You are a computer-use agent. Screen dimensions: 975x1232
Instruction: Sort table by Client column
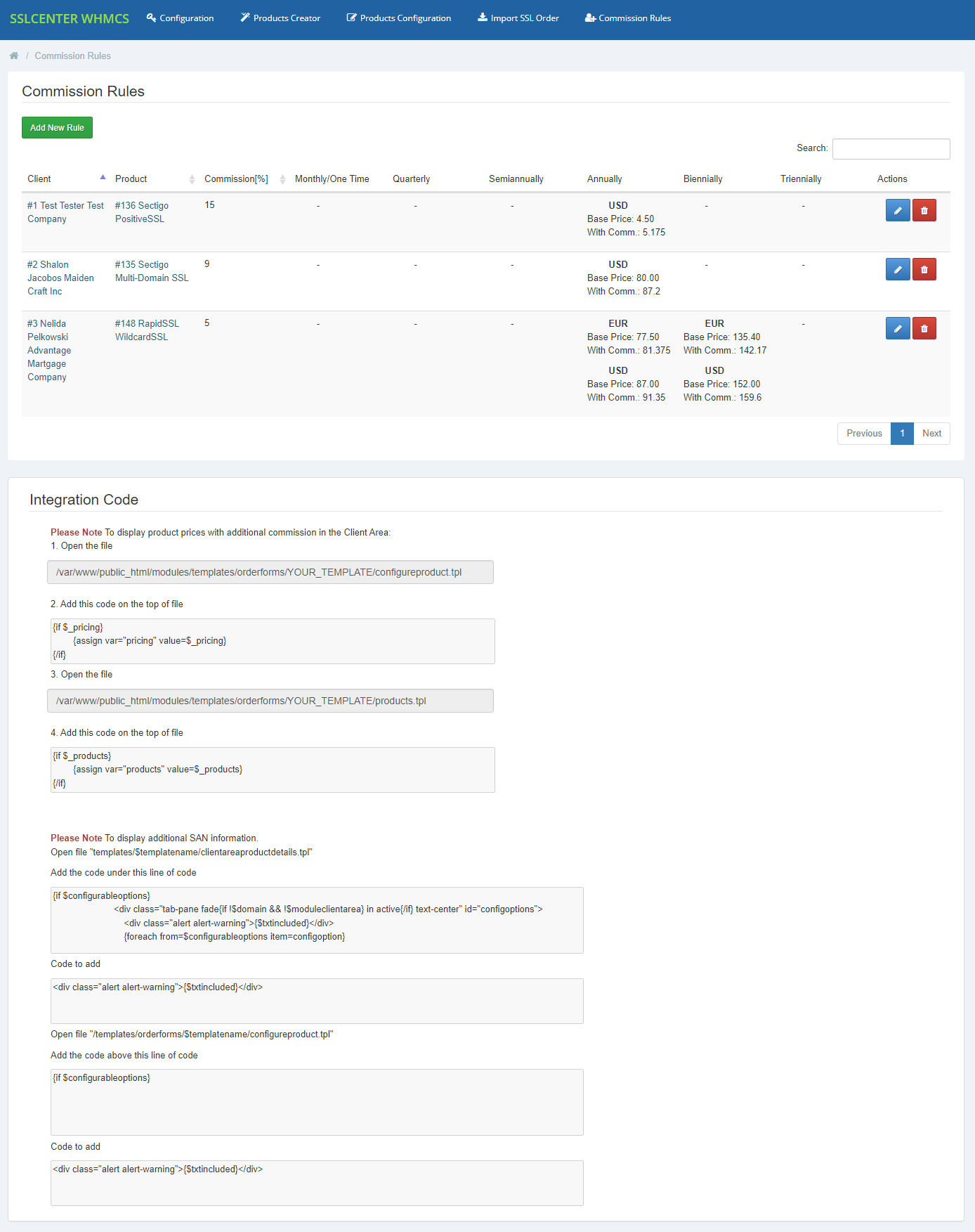tap(66, 179)
